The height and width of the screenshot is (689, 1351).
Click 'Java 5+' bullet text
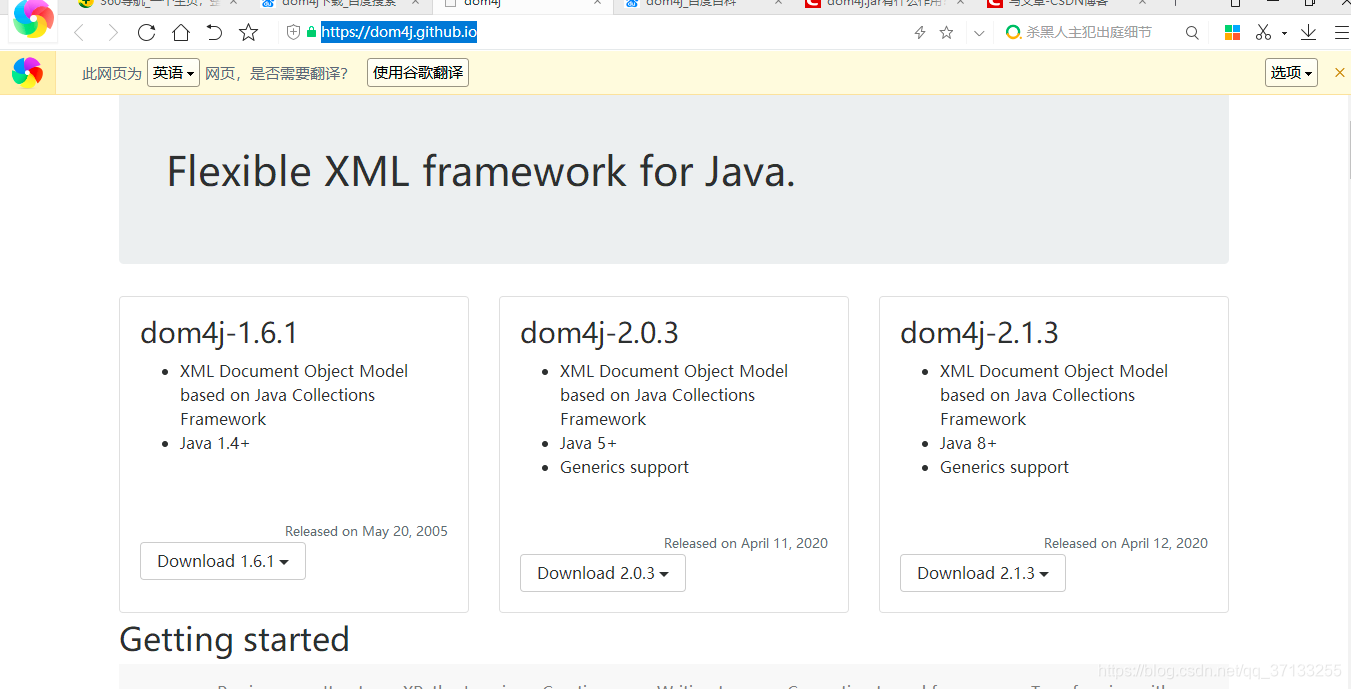588,443
